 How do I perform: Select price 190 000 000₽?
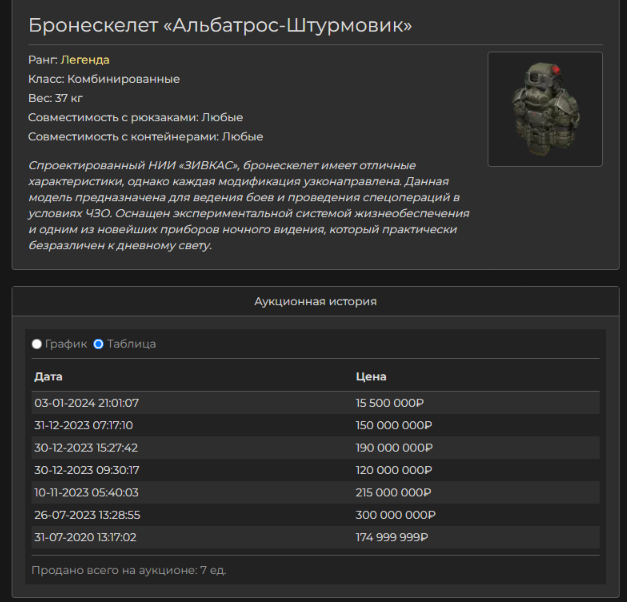tap(394, 448)
